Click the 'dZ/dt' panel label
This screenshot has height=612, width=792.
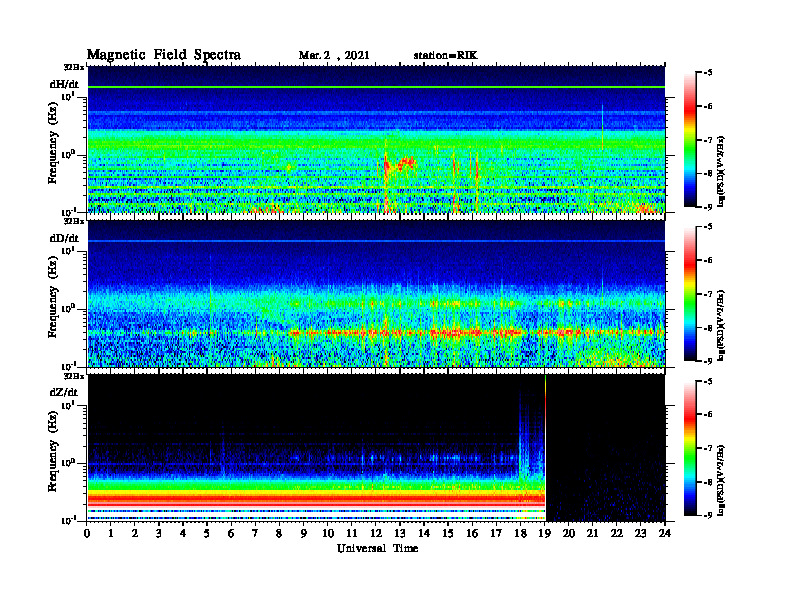tap(64, 392)
